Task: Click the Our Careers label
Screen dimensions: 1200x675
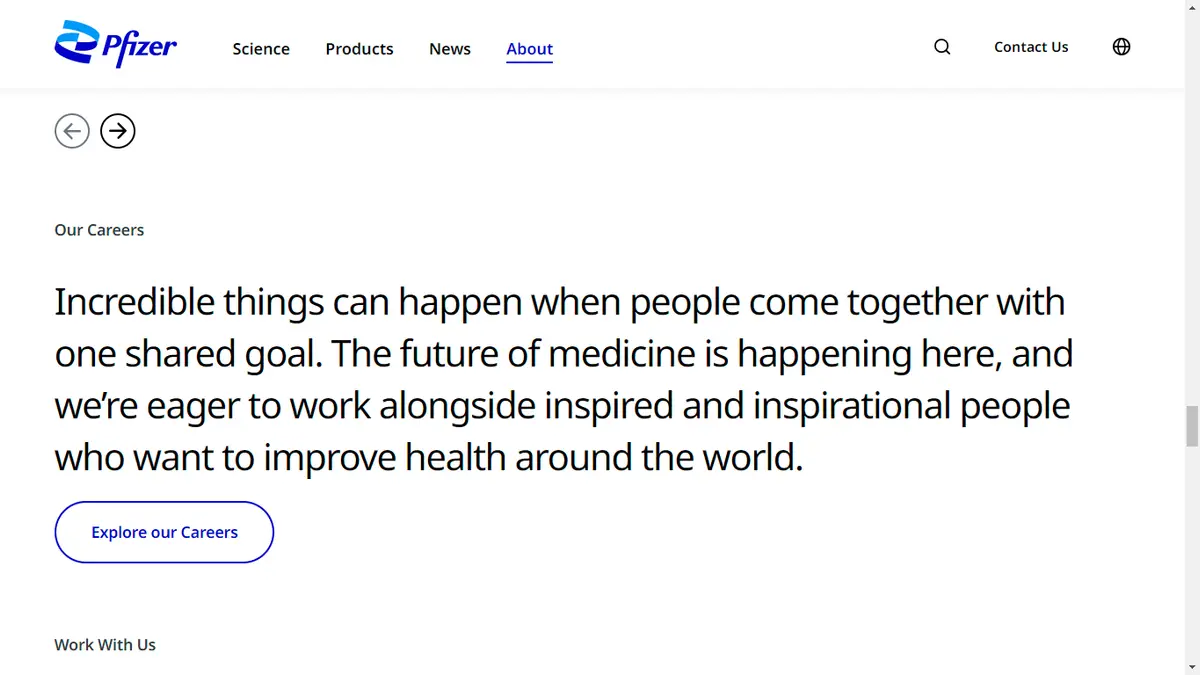Action: coord(99,230)
